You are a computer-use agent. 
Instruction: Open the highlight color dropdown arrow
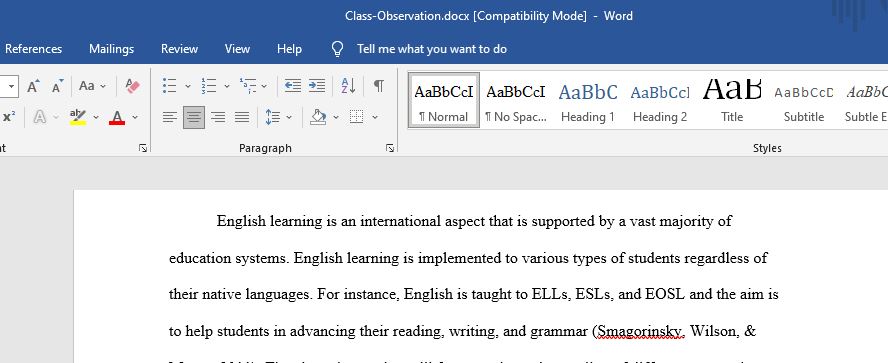tap(96, 117)
